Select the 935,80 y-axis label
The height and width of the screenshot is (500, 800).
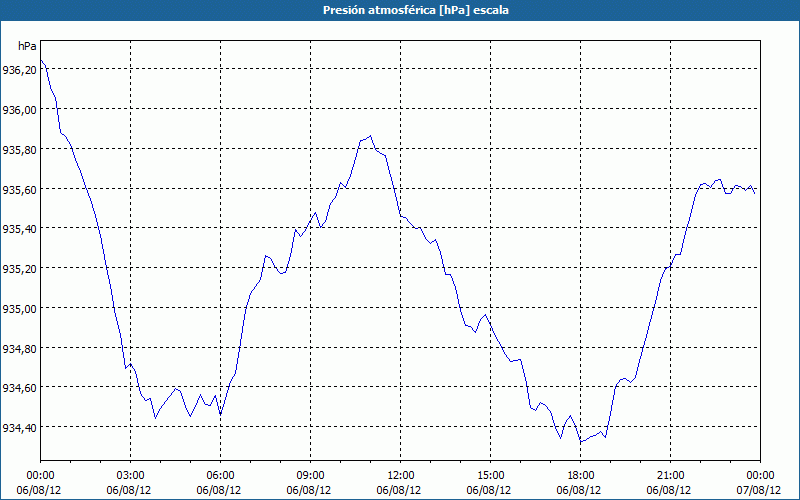19,149
